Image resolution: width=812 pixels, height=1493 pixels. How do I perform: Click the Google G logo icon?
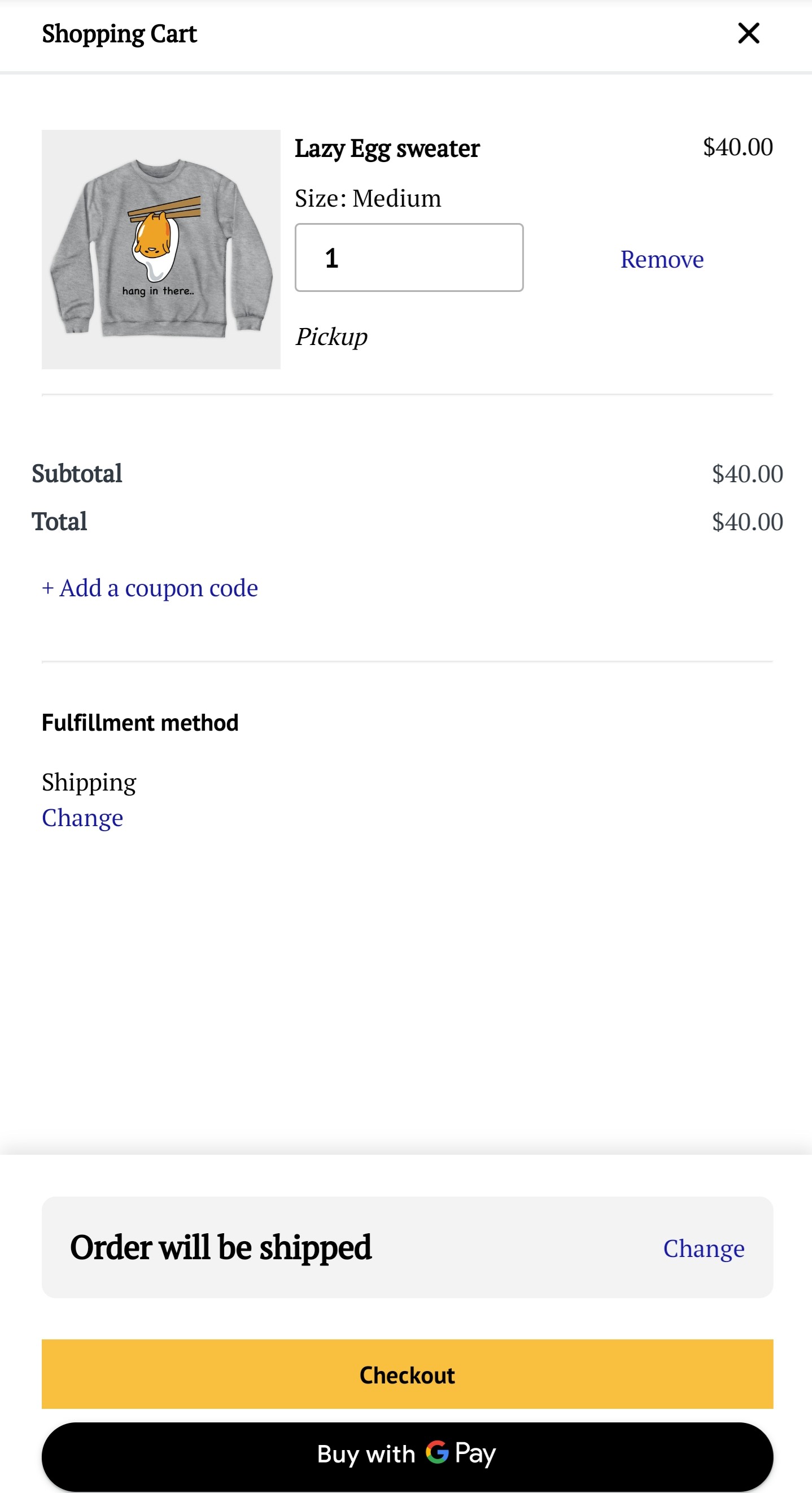[x=437, y=1452]
